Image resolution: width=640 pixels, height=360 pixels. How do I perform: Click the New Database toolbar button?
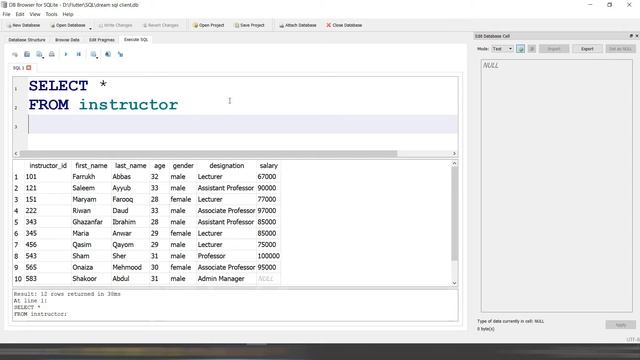(x=23, y=25)
